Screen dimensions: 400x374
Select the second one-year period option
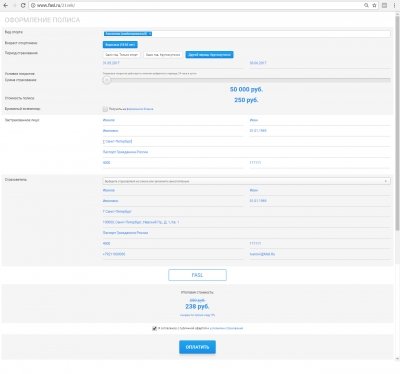(x=163, y=55)
